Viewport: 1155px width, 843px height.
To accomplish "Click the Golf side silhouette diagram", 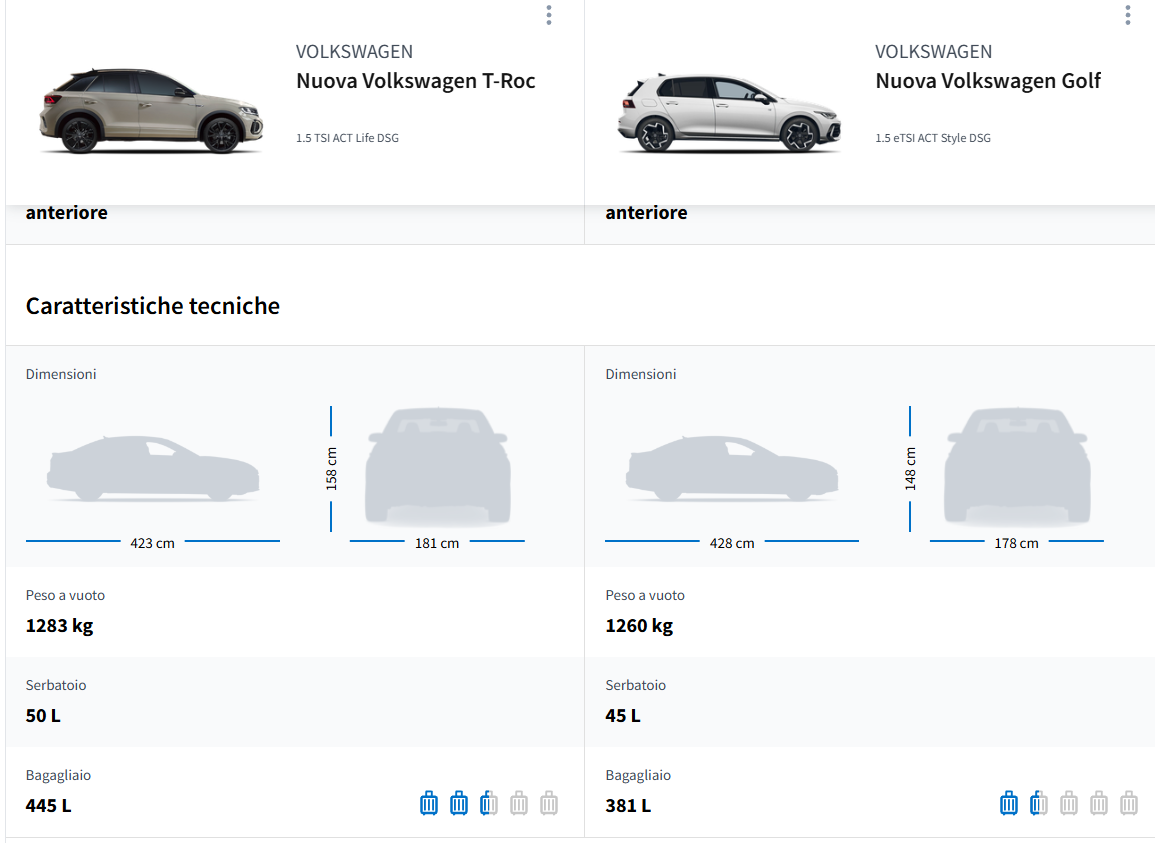I will pos(732,469).
